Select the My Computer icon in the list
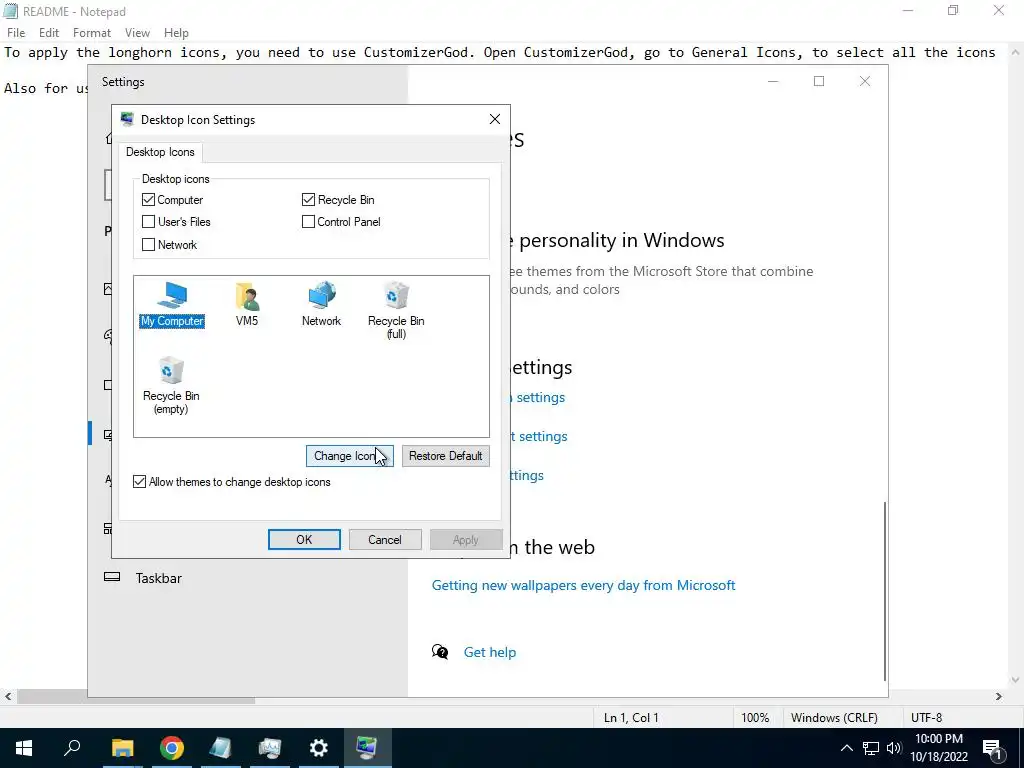This screenshot has height=768, width=1024. click(172, 304)
